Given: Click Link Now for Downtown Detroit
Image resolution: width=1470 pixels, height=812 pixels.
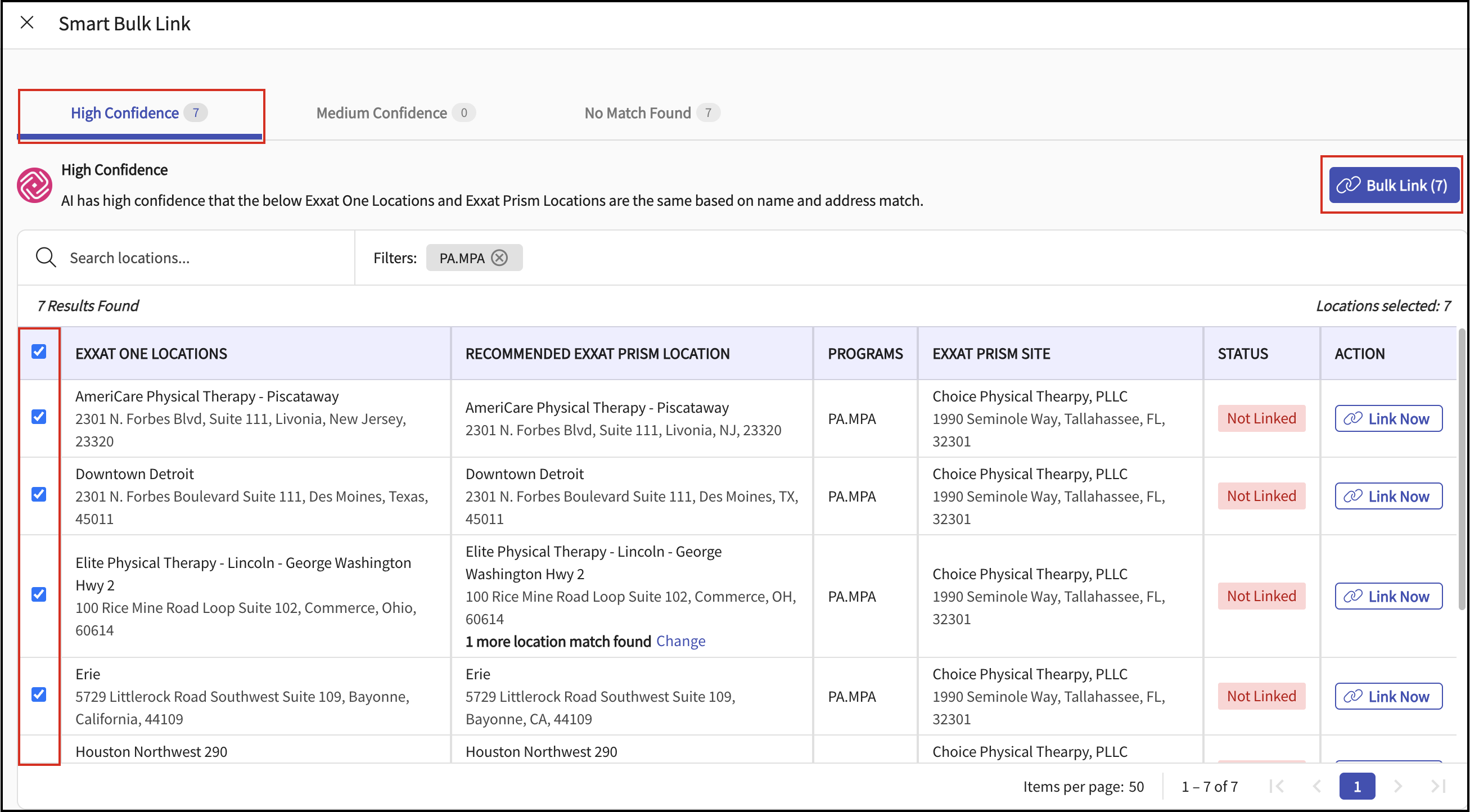Looking at the screenshot, I should click(x=1388, y=496).
